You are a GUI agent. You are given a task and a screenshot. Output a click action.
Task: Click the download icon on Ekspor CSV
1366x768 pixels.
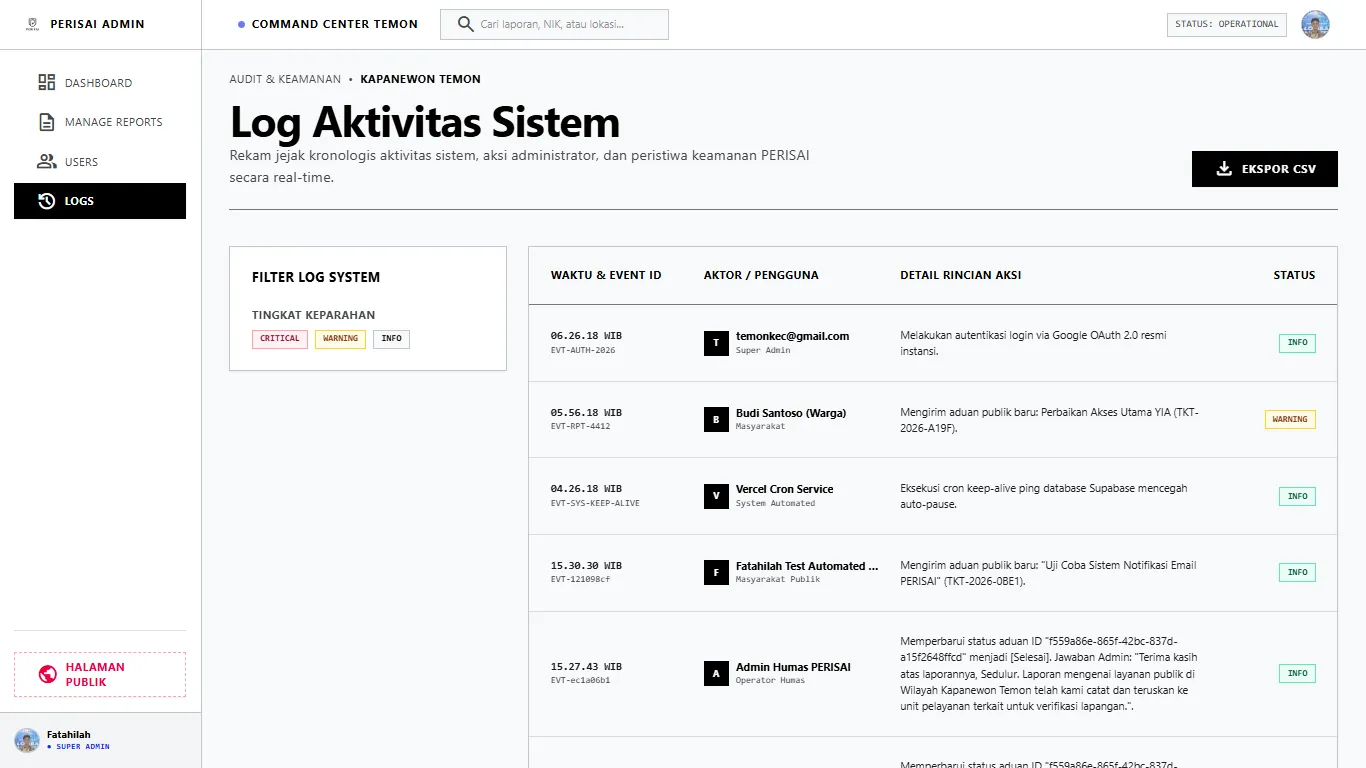point(1224,169)
